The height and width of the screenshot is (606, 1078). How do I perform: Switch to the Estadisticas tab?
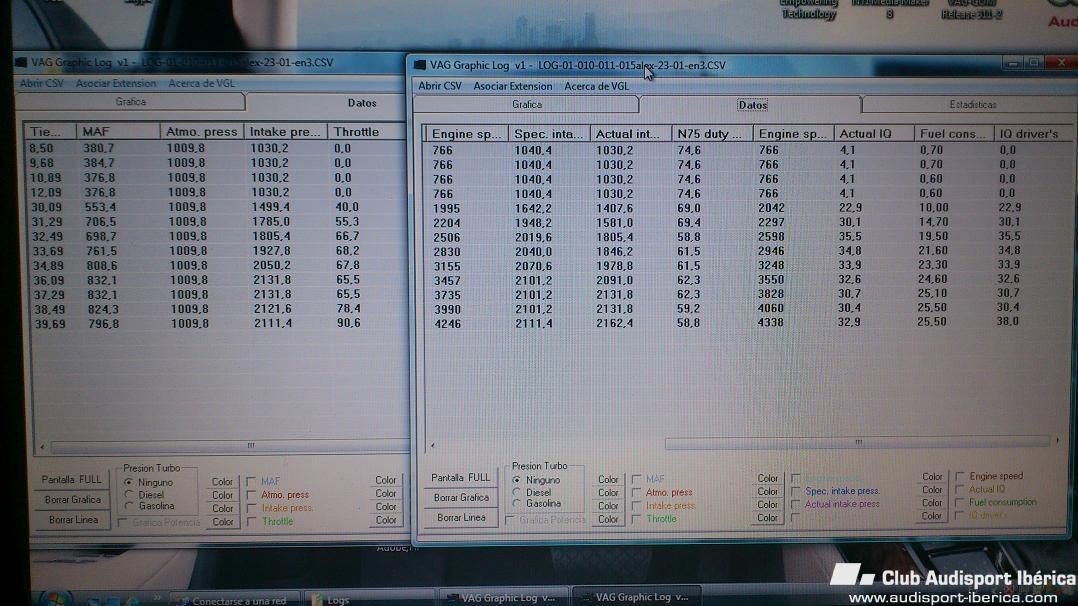tap(972, 105)
